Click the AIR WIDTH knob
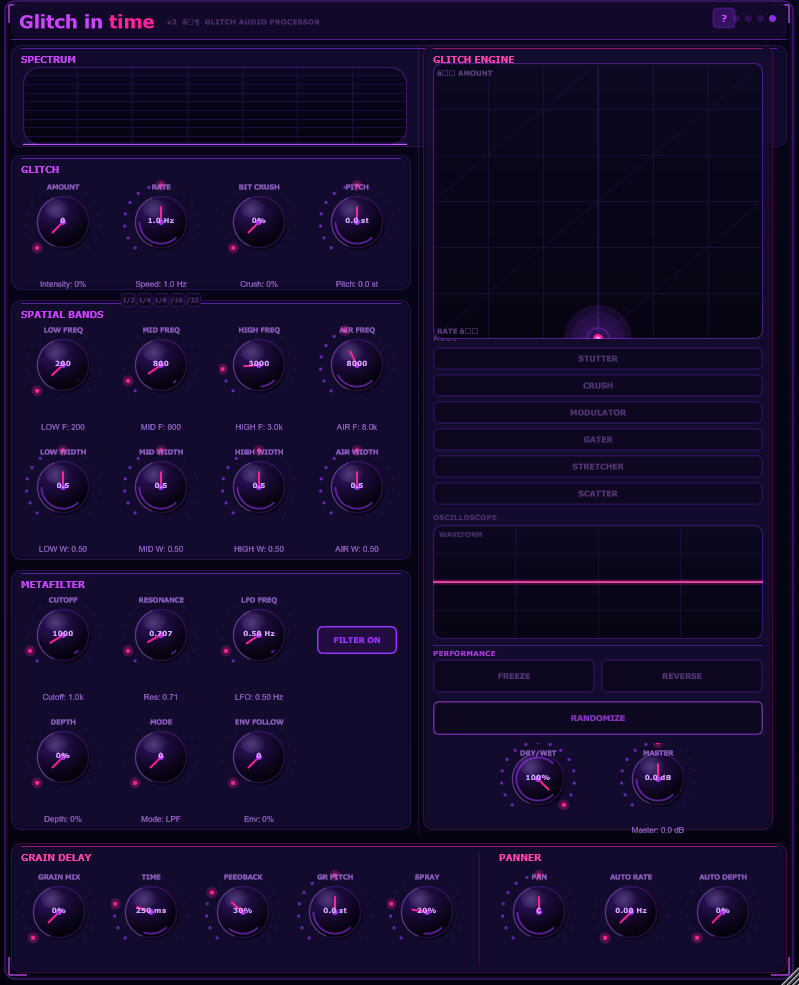 (357, 486)
